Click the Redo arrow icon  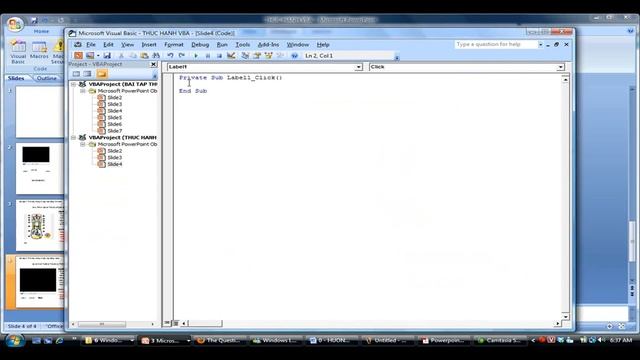(182, 56)
